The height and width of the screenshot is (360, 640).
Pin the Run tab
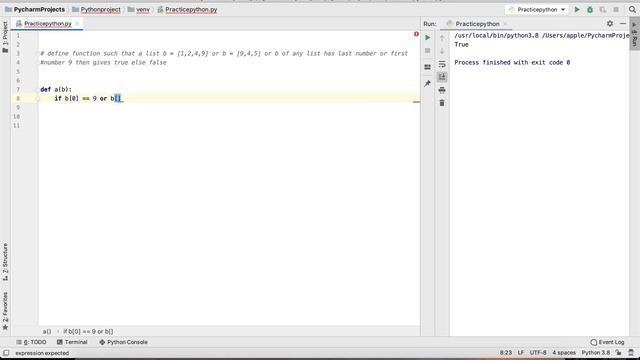pyautogui.click(x=427, y=83)
